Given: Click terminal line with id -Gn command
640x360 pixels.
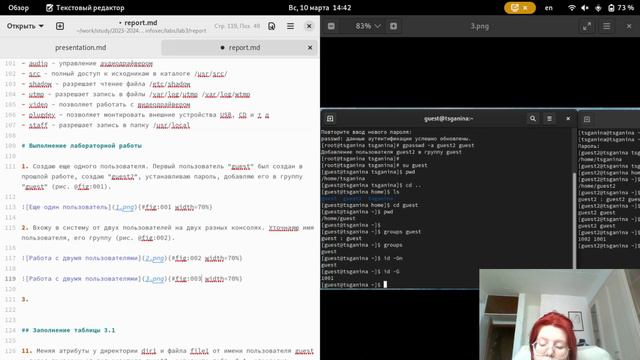Looking at the screenshot, I should [x=362, y=258].
